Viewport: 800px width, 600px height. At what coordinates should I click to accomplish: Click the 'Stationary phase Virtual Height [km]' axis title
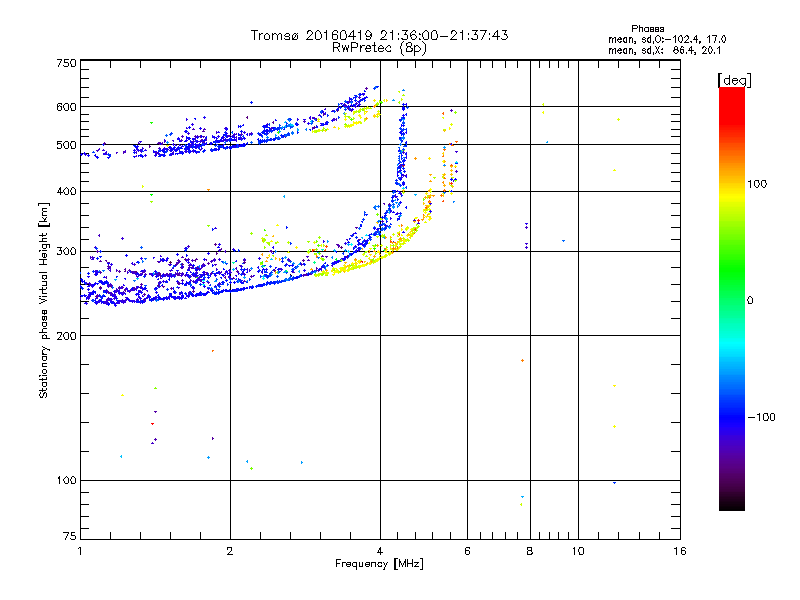(x=44, y=300)
